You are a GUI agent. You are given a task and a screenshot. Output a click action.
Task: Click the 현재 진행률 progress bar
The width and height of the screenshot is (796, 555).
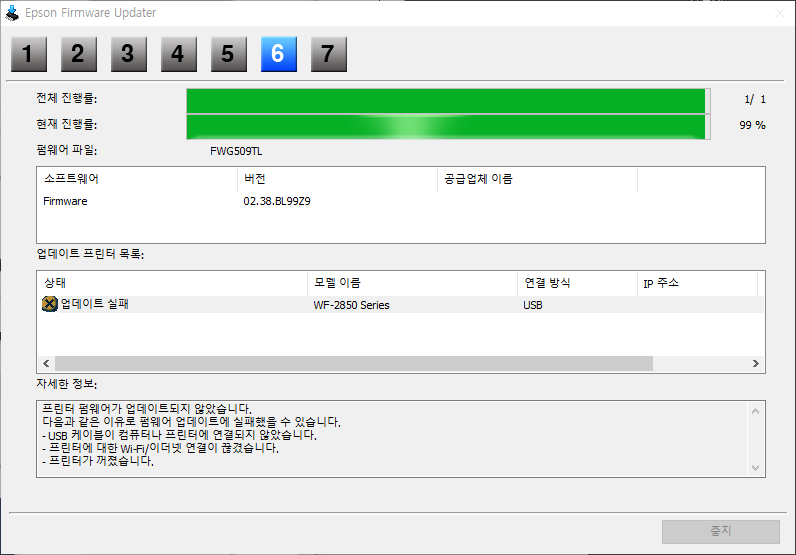[448, 127]
